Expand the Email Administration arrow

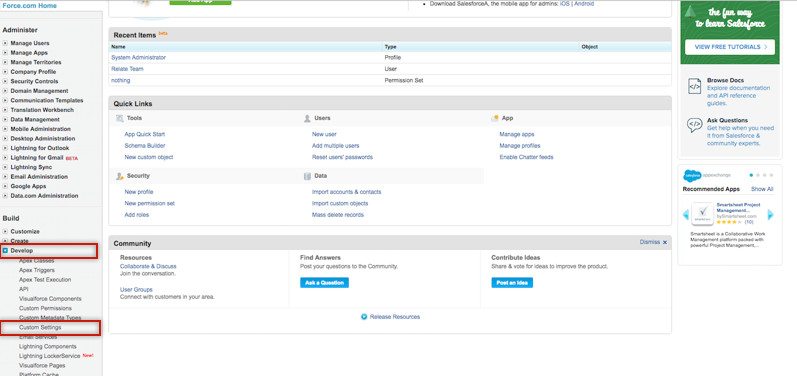[x=5, y=177]
